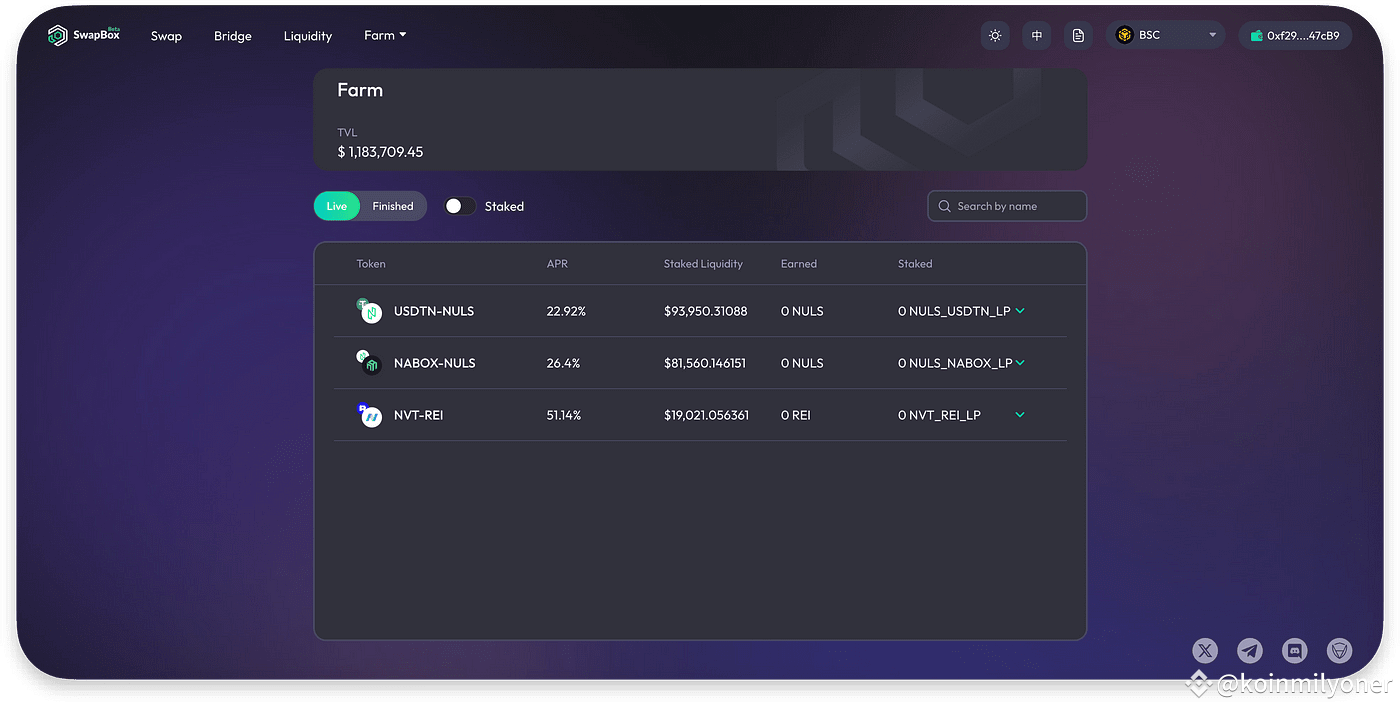Open the Telegram social icon
The height and width of the screenshot is (707, 1400).
point(1250,651)
